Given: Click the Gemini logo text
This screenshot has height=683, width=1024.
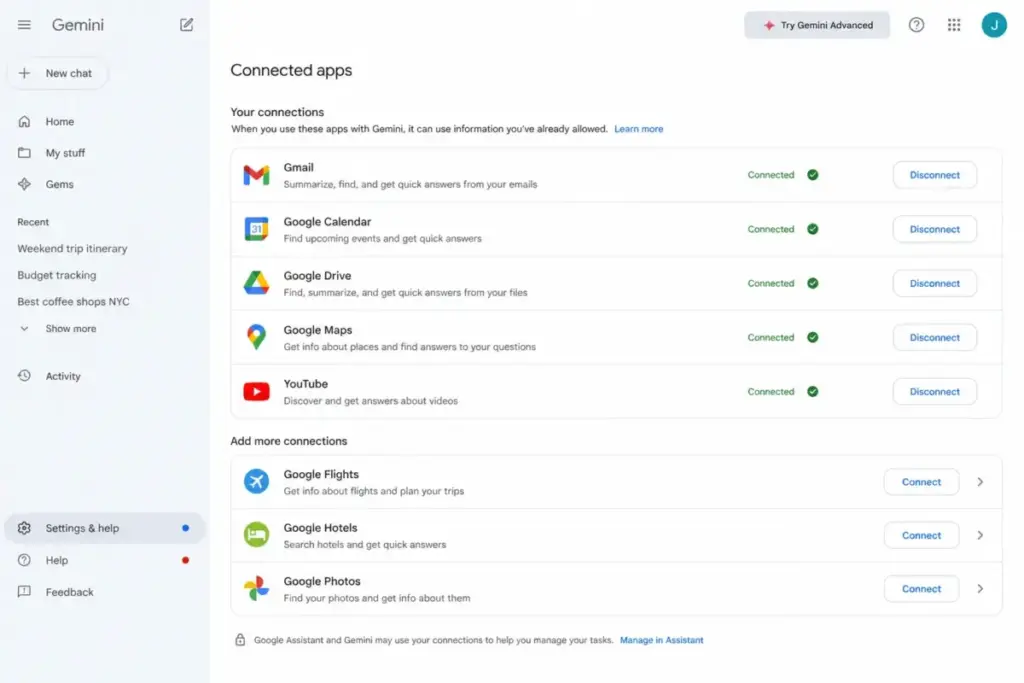Looking at the screenshot, I should [78, 25].
